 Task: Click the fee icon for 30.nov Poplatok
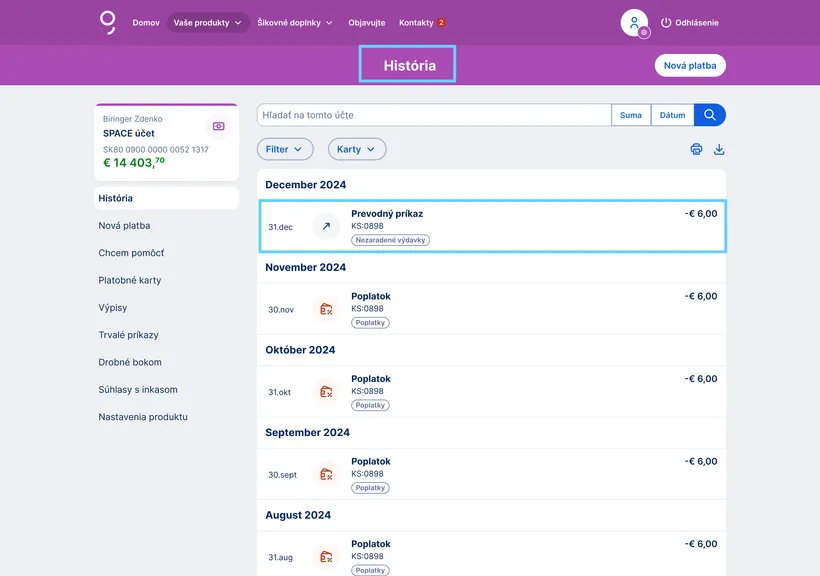tap(326, 309)
